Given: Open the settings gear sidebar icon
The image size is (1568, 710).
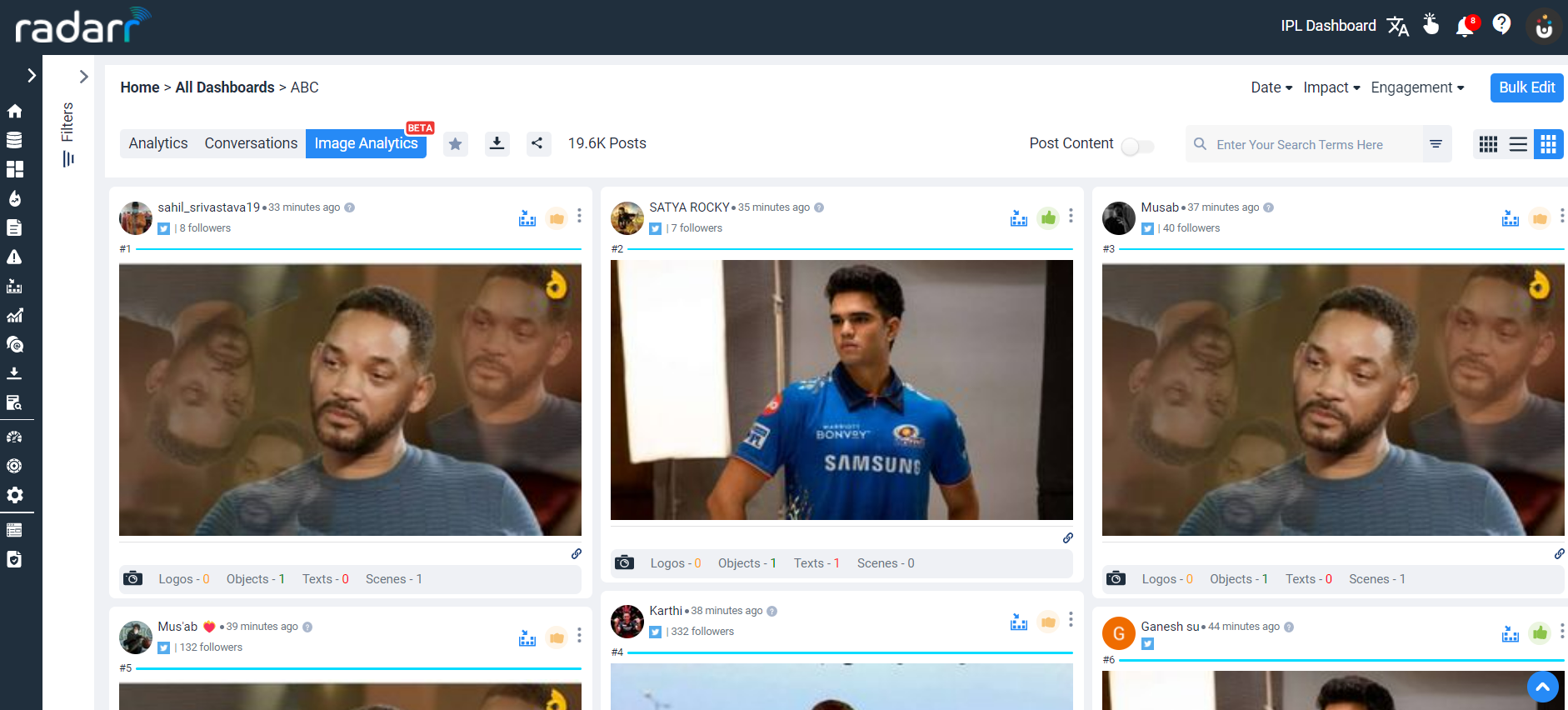Looking at the screenshot, I should [x=14, y=495].
